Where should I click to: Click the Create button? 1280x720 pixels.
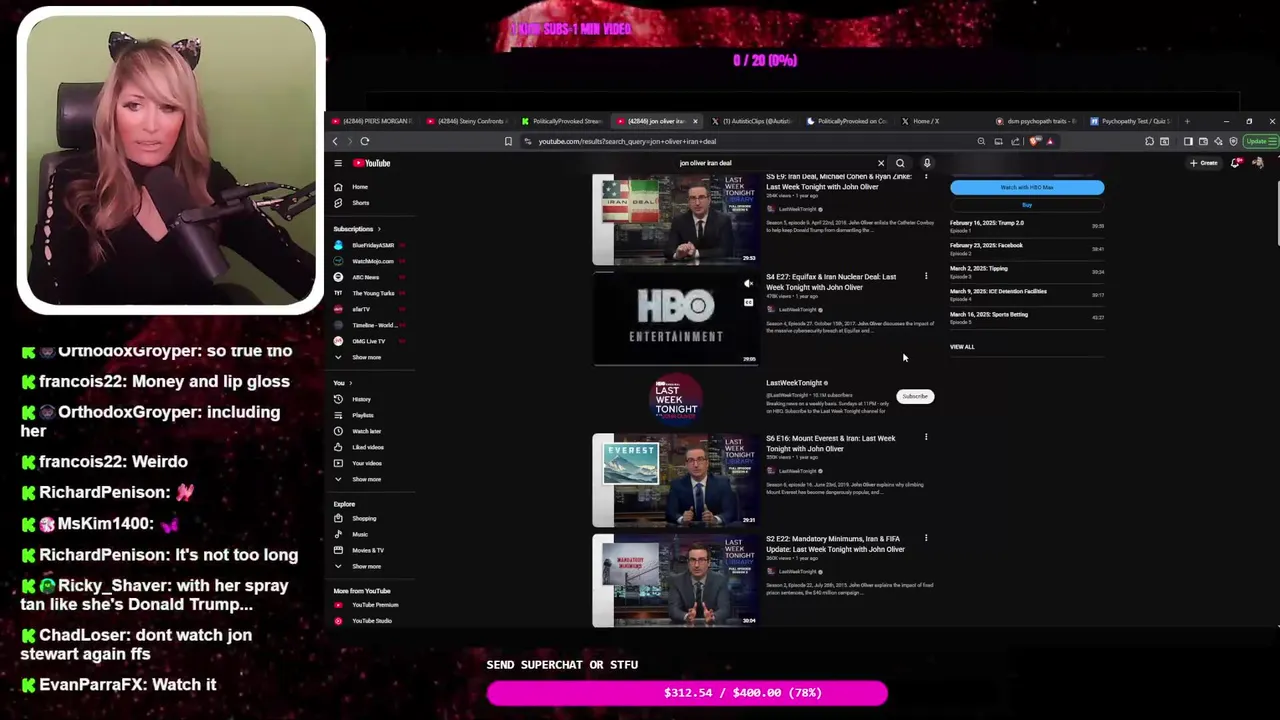tap(1204, 163)
